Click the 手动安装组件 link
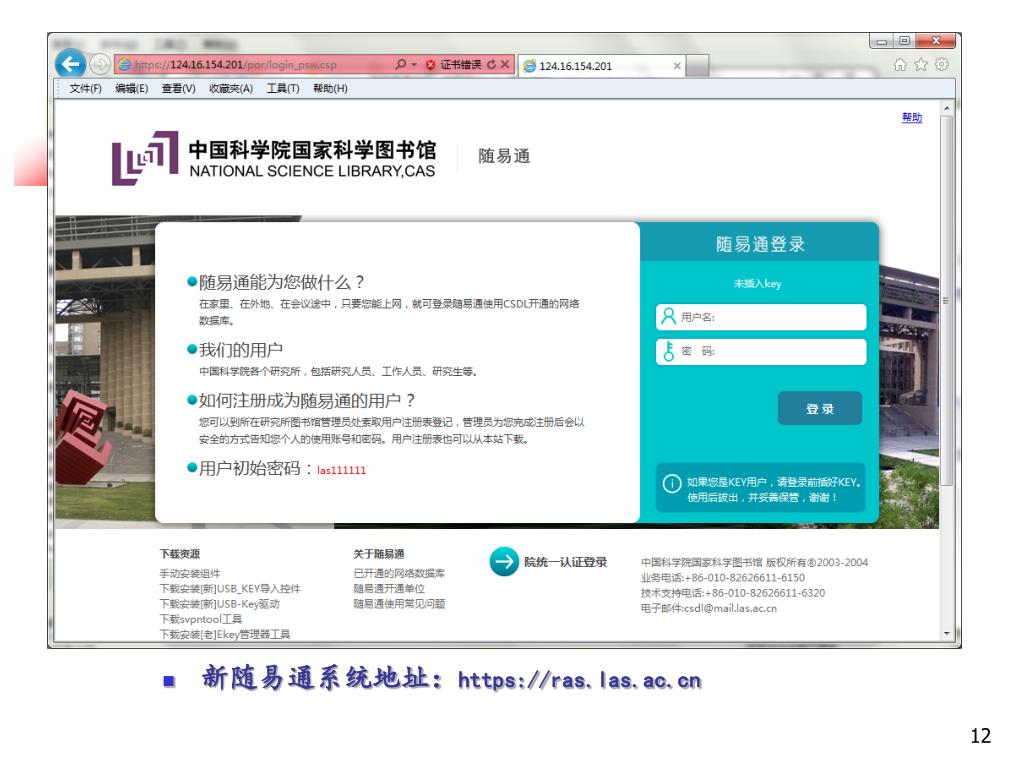 [x=190, y=573]
